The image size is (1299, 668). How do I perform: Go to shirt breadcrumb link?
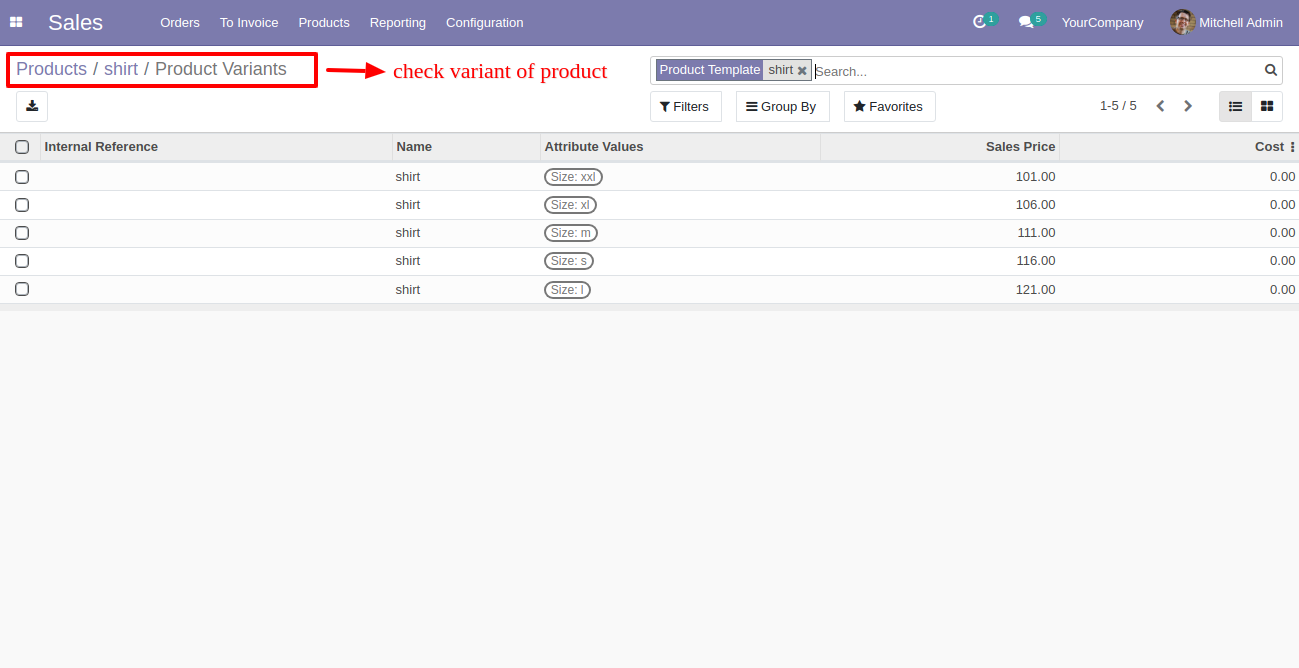coord(121,69)
